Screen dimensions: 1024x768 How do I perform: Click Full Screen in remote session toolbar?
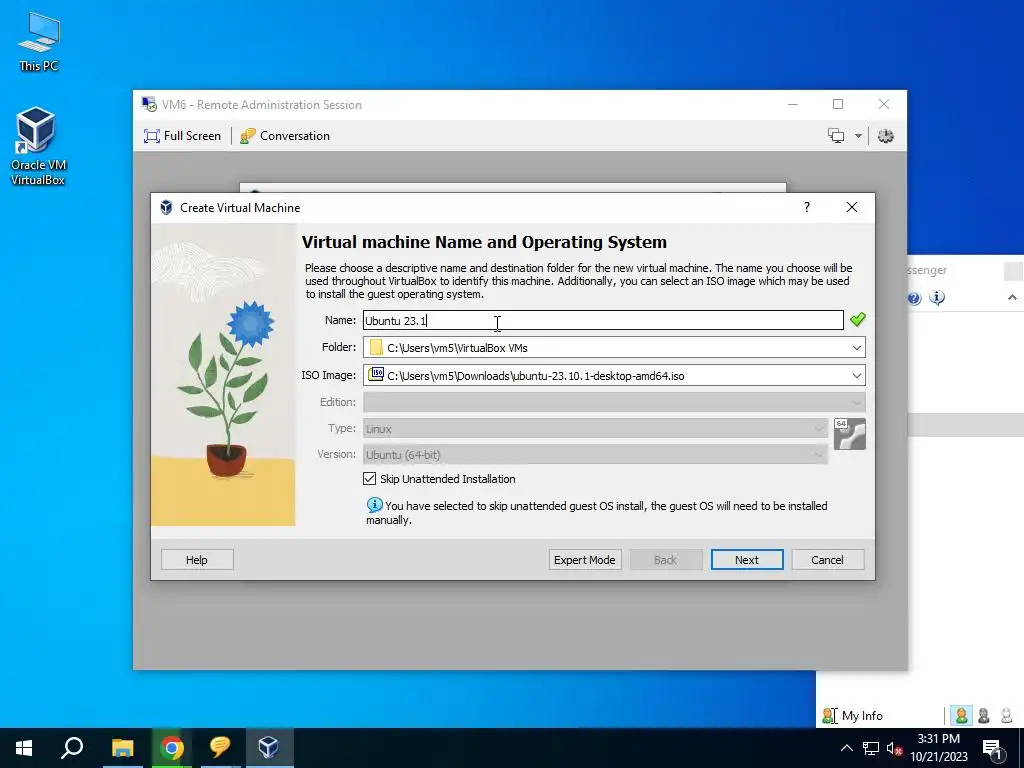pyautogui.click(x=182, y=136)
